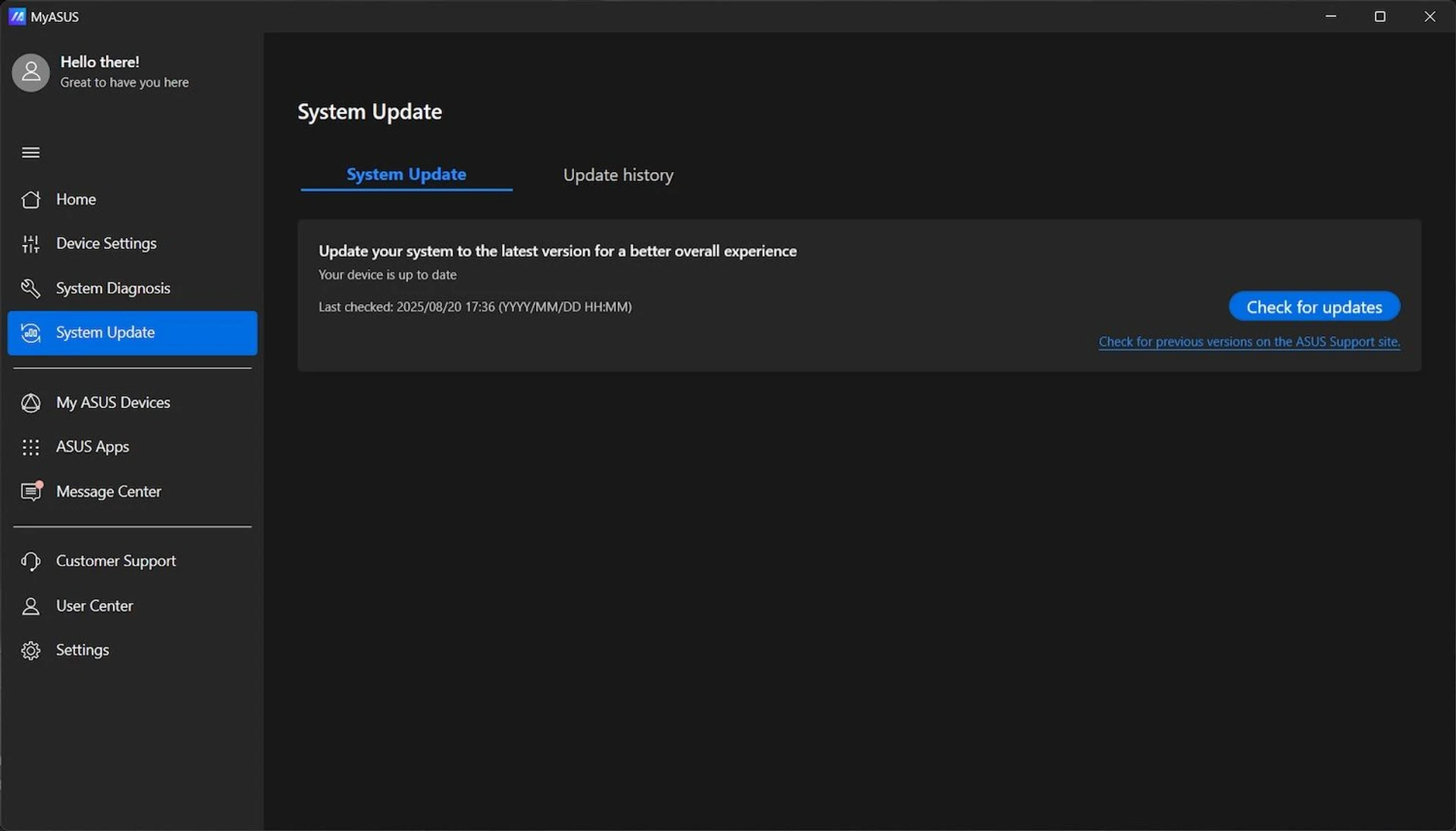Open Customer Support page

click(x=132, y=561)
